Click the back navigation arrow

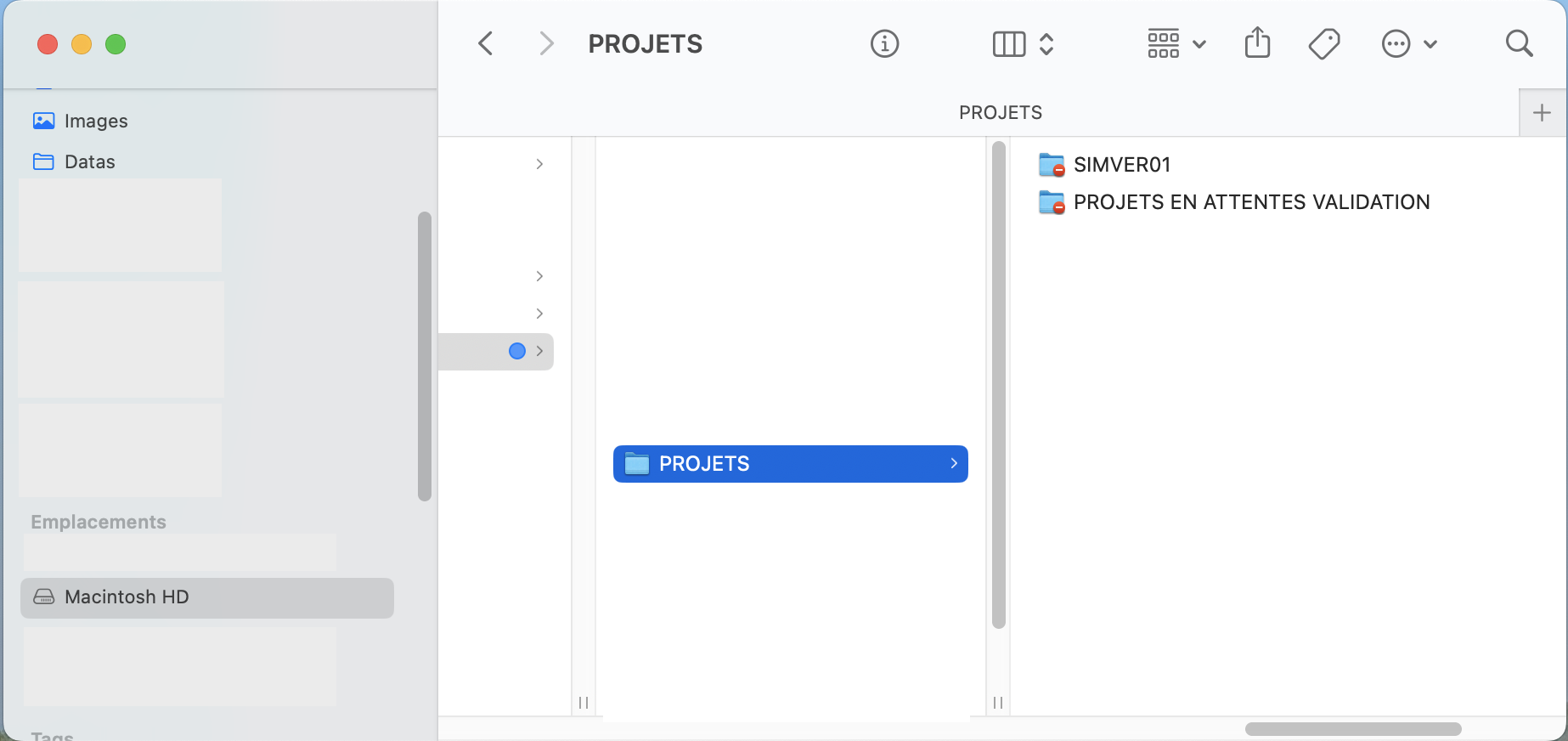486,43
